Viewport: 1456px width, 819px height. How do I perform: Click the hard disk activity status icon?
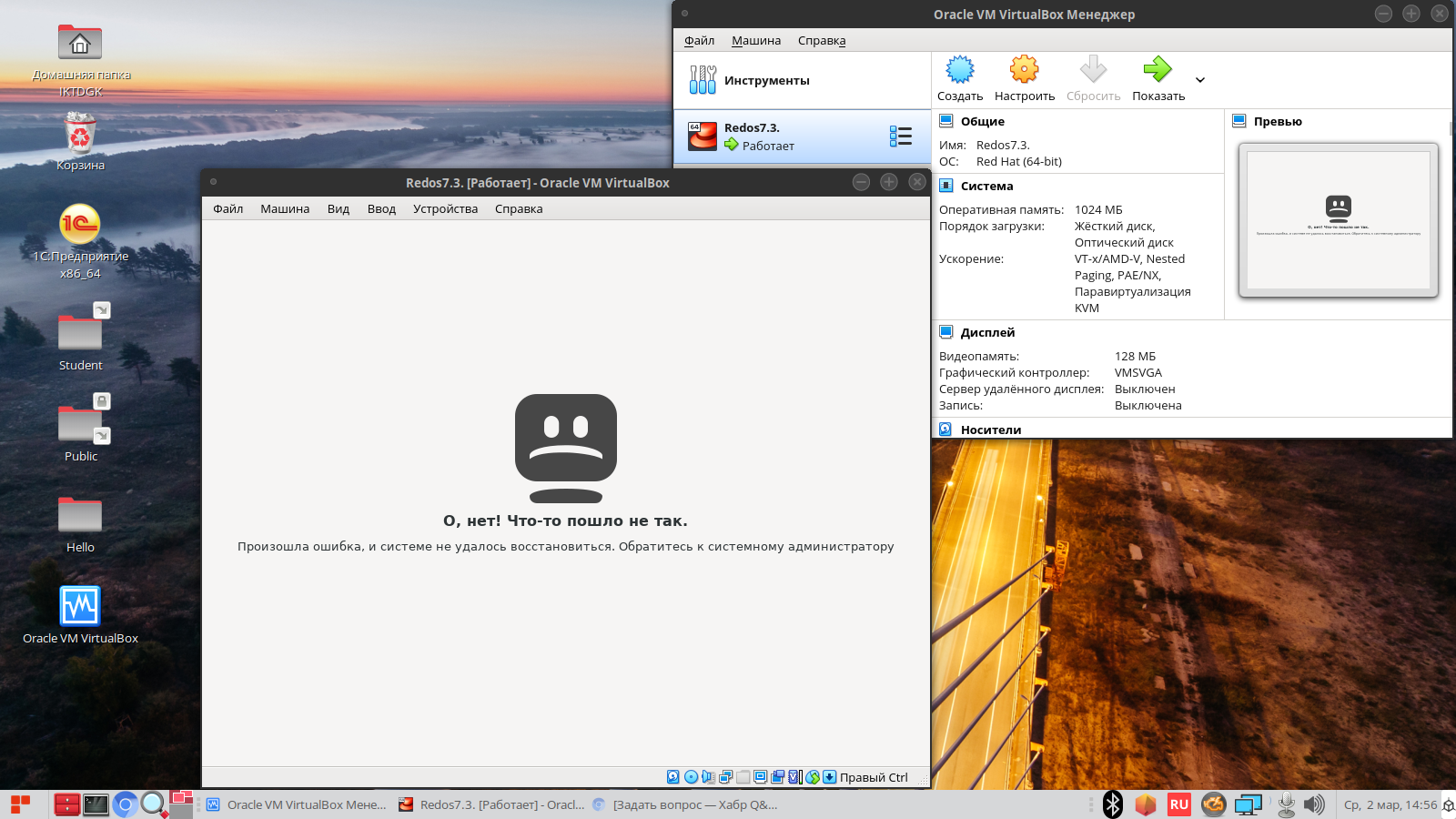(673, 777)
